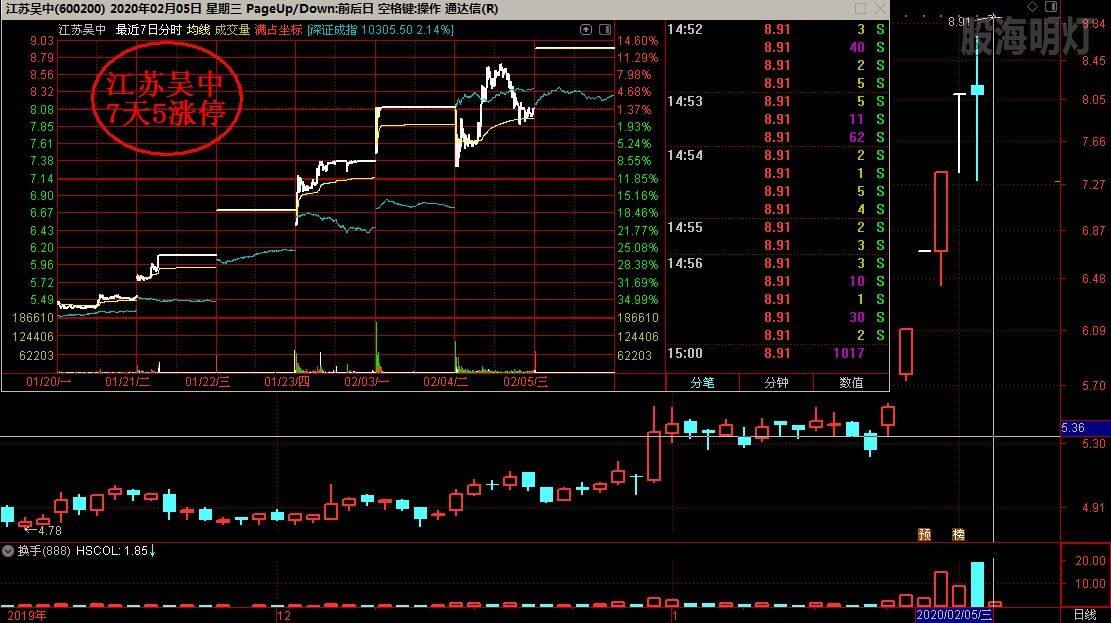1111x623 pixels.
Task: Click the tick volume 40 in the list
Action: pos(857,47)
